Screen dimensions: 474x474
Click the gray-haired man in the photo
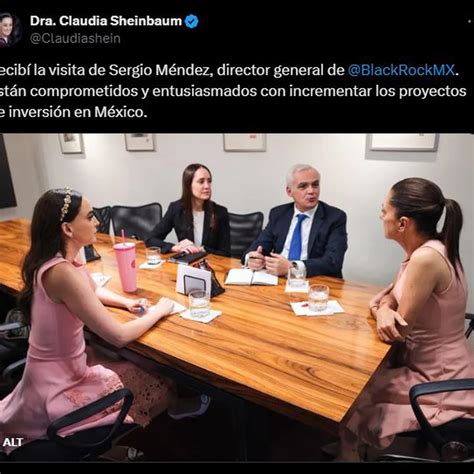pyautogui.click(x=299, y=222)
